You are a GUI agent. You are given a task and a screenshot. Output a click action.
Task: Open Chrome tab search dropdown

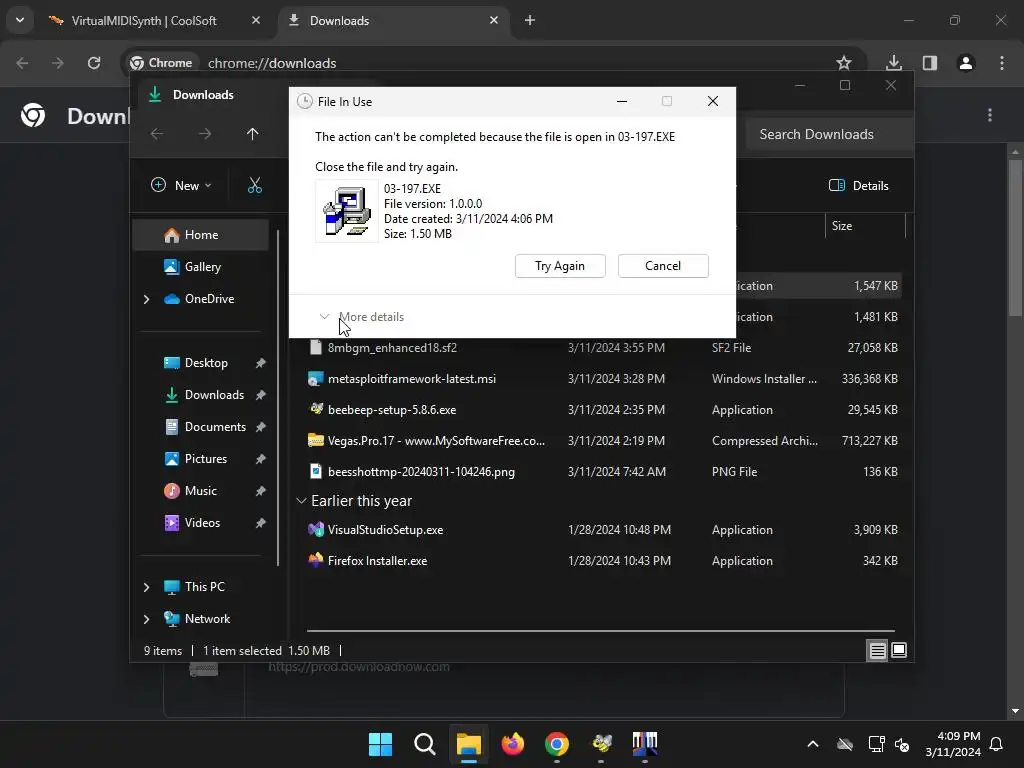(20, 20)
